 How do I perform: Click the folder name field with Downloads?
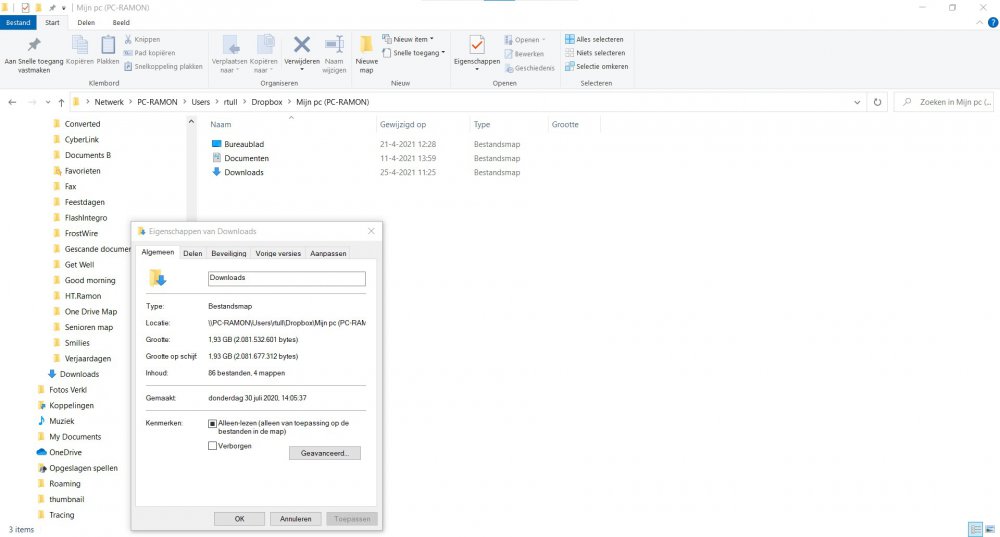(286, 278)
